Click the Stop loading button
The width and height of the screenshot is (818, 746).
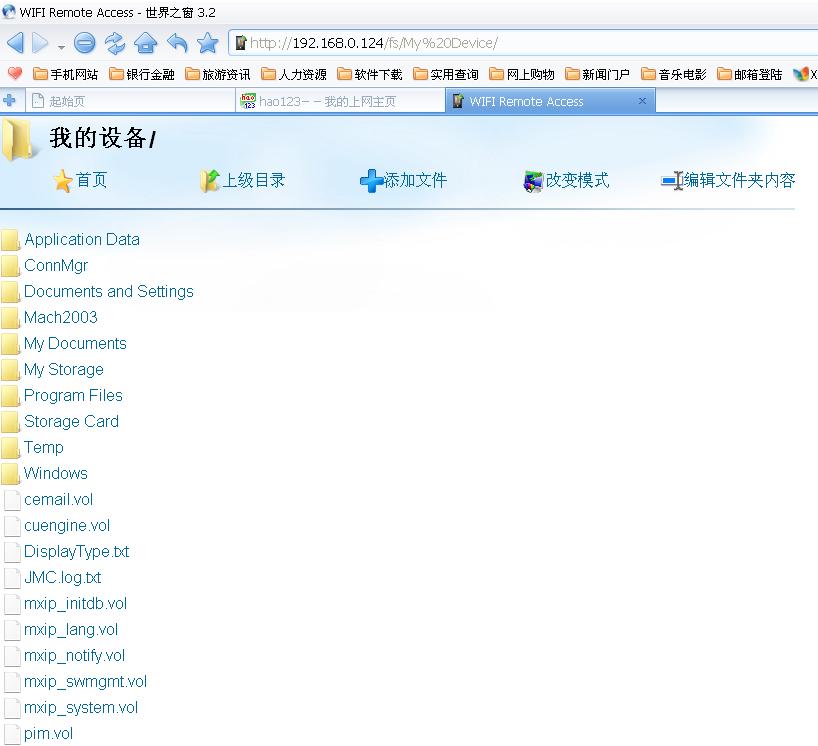click(85, 43)
